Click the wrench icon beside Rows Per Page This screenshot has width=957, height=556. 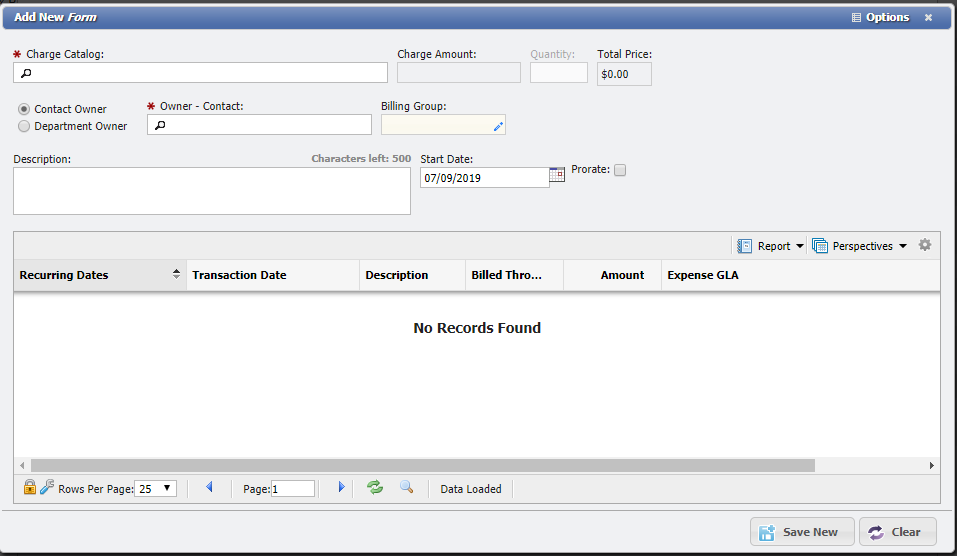pos(46,488)
